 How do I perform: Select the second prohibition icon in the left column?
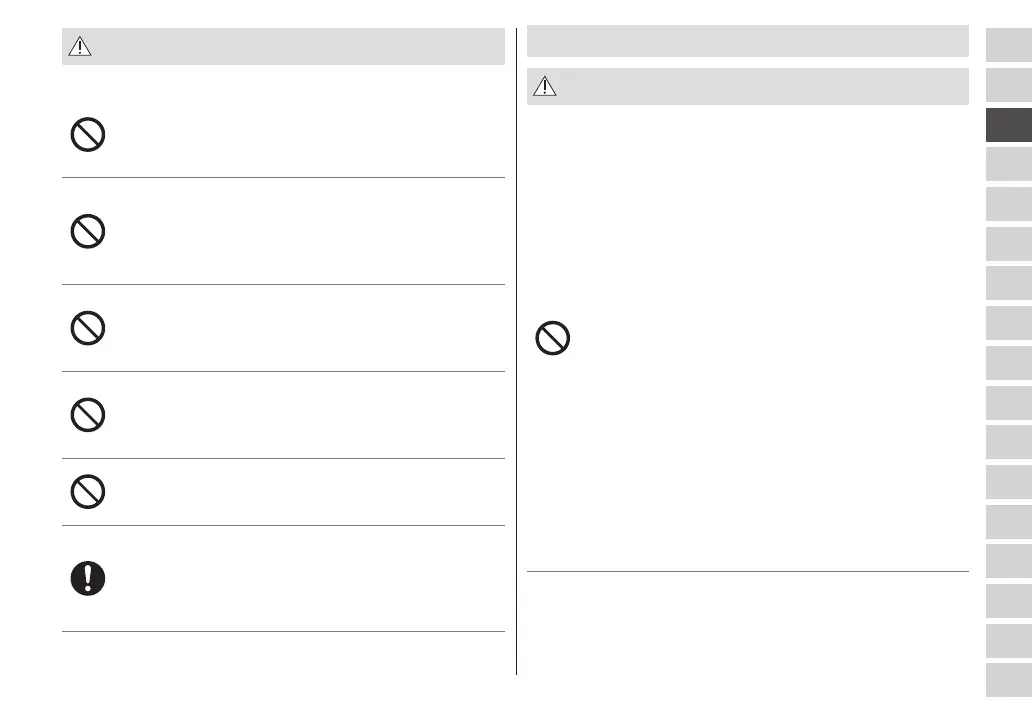tap(88, 233)
